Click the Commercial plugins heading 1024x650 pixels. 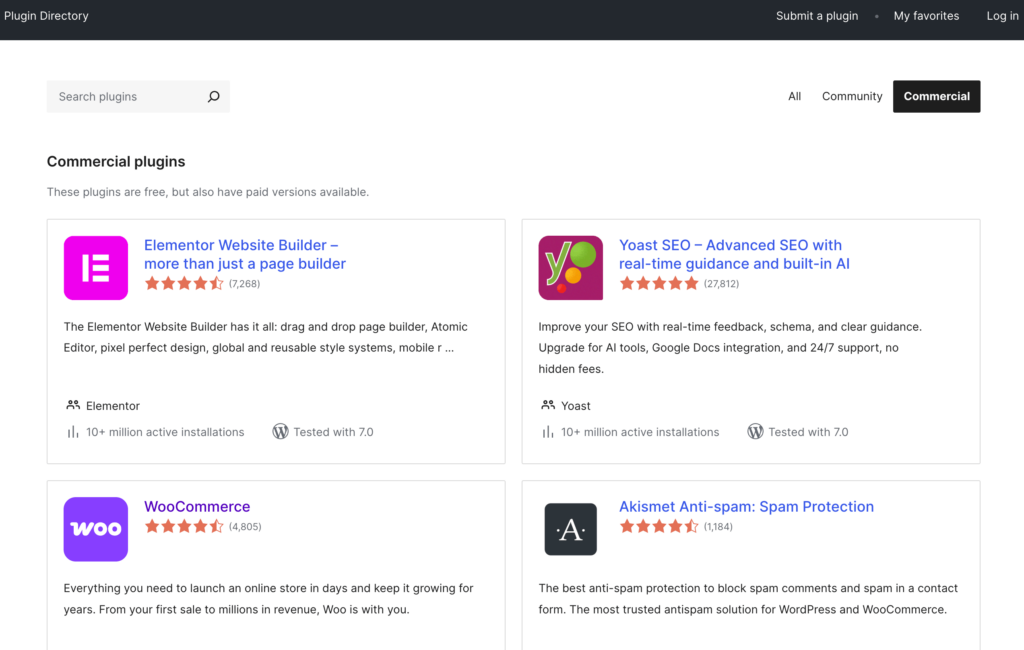116,161
